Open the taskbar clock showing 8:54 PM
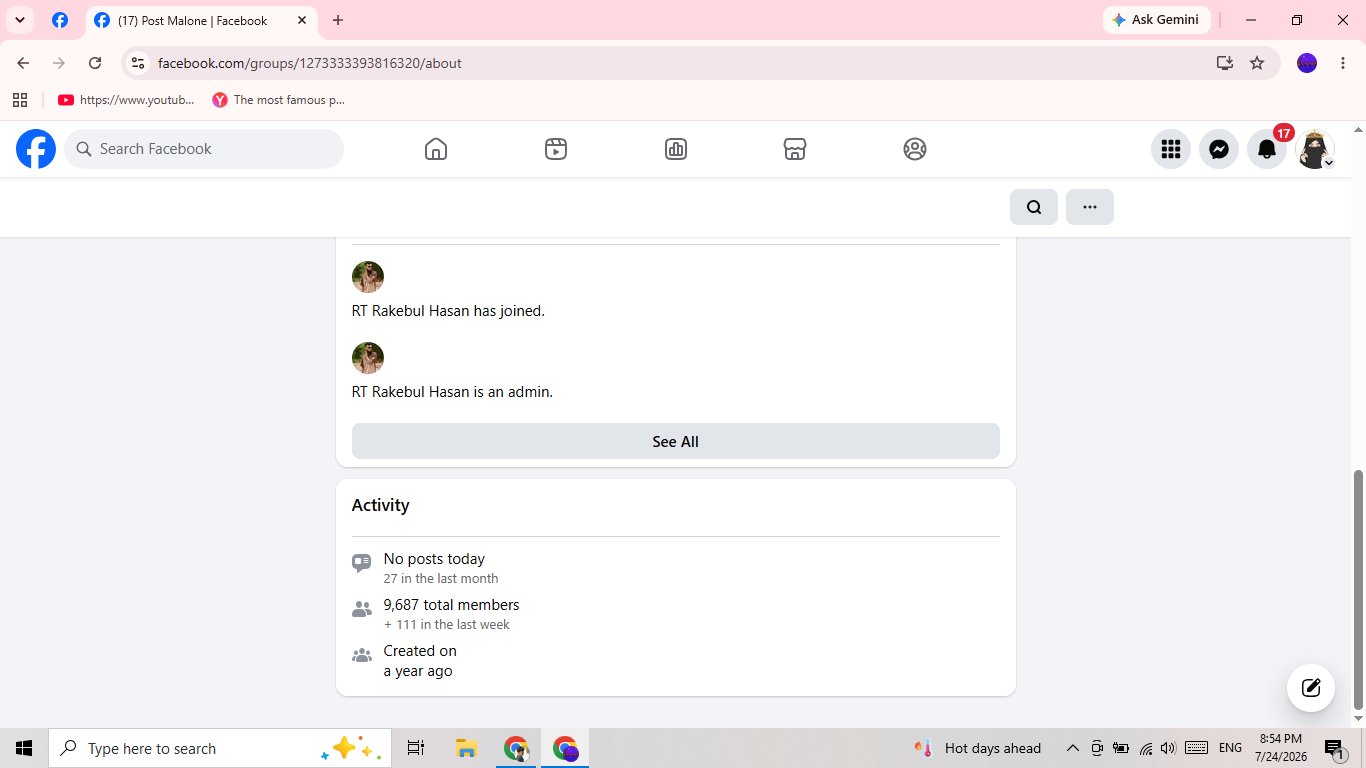 tap(1280, 748)
